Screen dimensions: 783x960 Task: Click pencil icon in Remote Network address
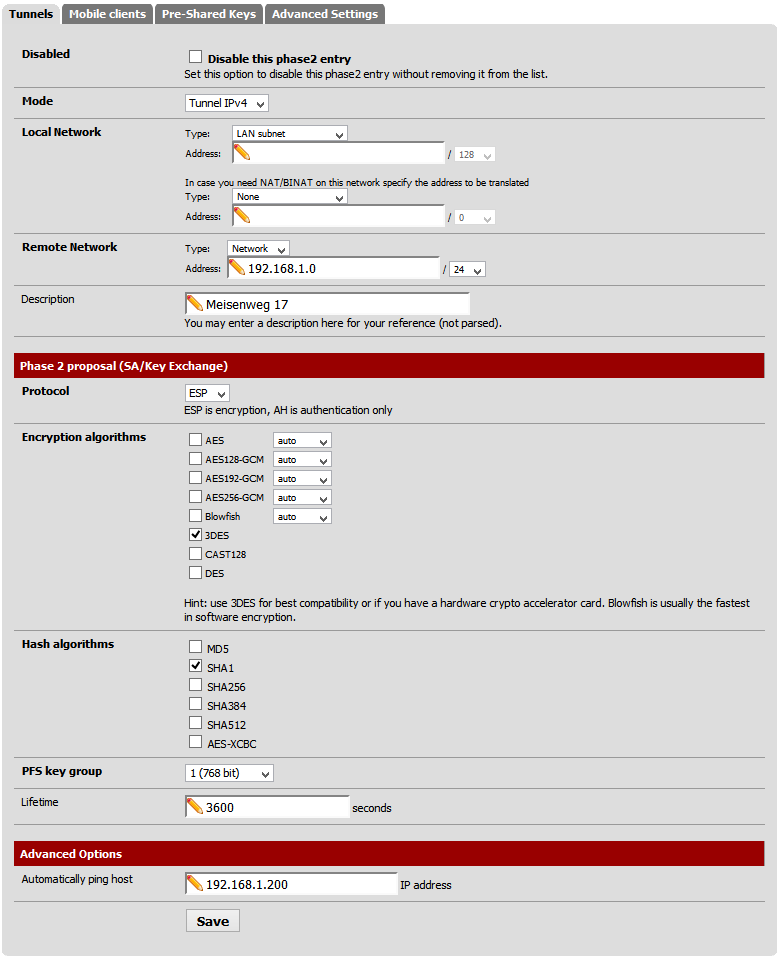click(x=238, y=268)
